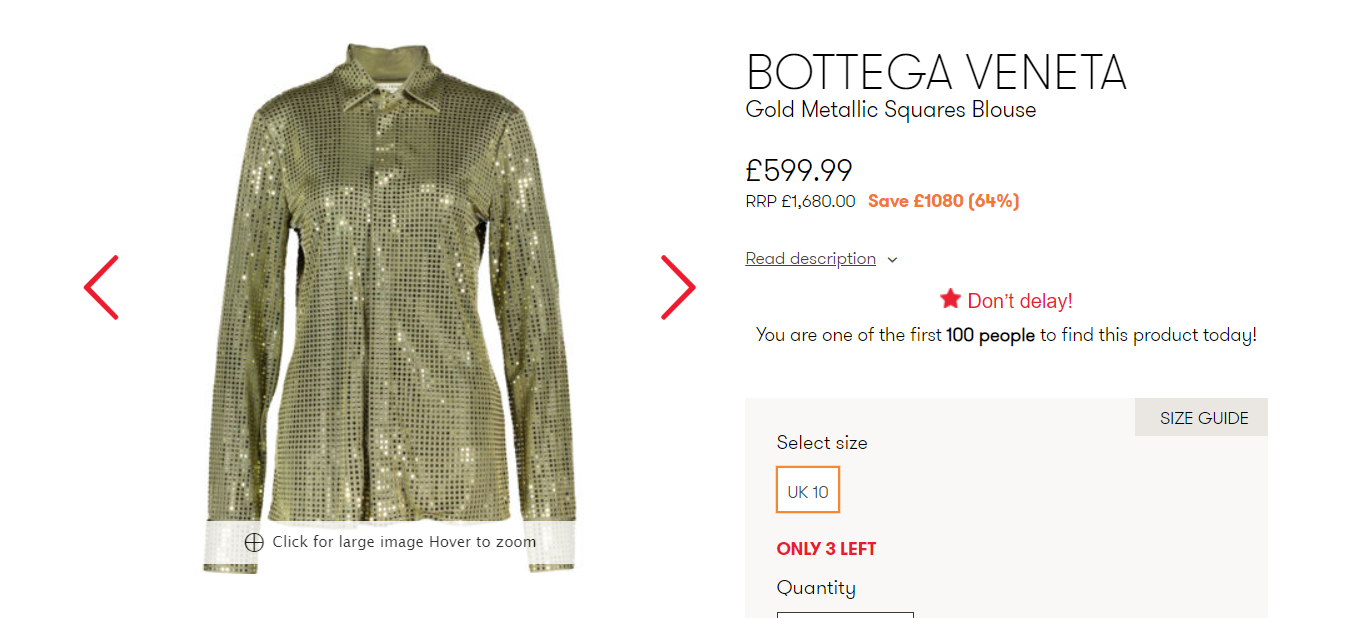
Task: Open the SIZE GUIDE
Action: (1203, 418)
